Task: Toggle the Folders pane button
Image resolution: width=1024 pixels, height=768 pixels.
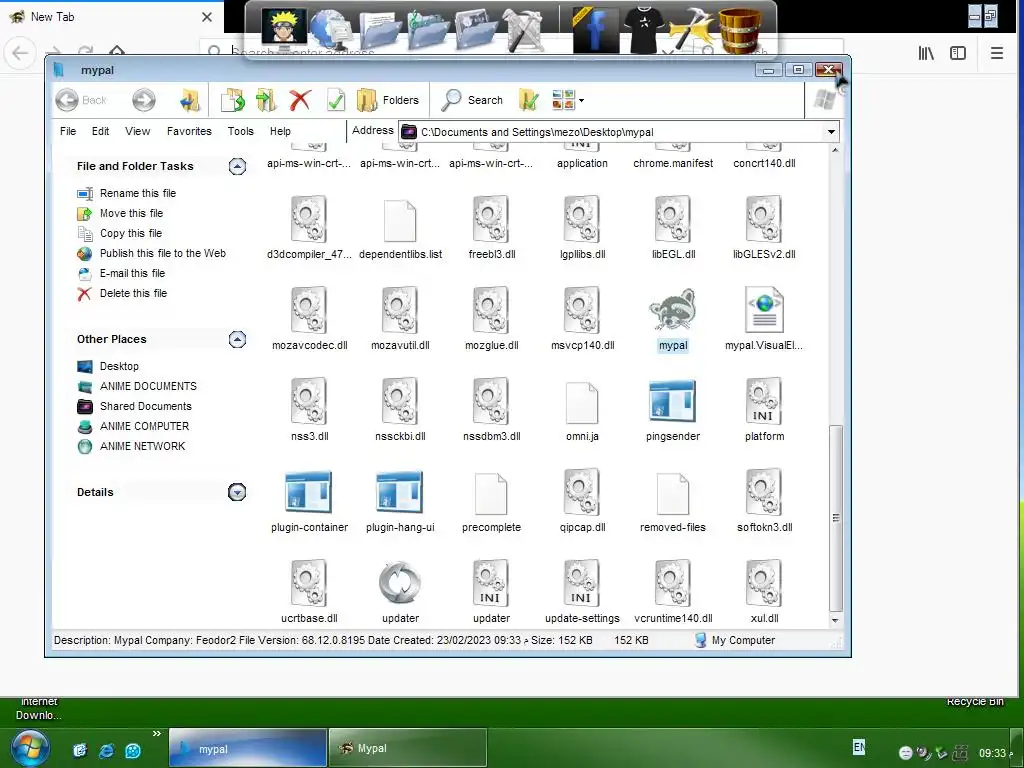Action: coord(388,100)
